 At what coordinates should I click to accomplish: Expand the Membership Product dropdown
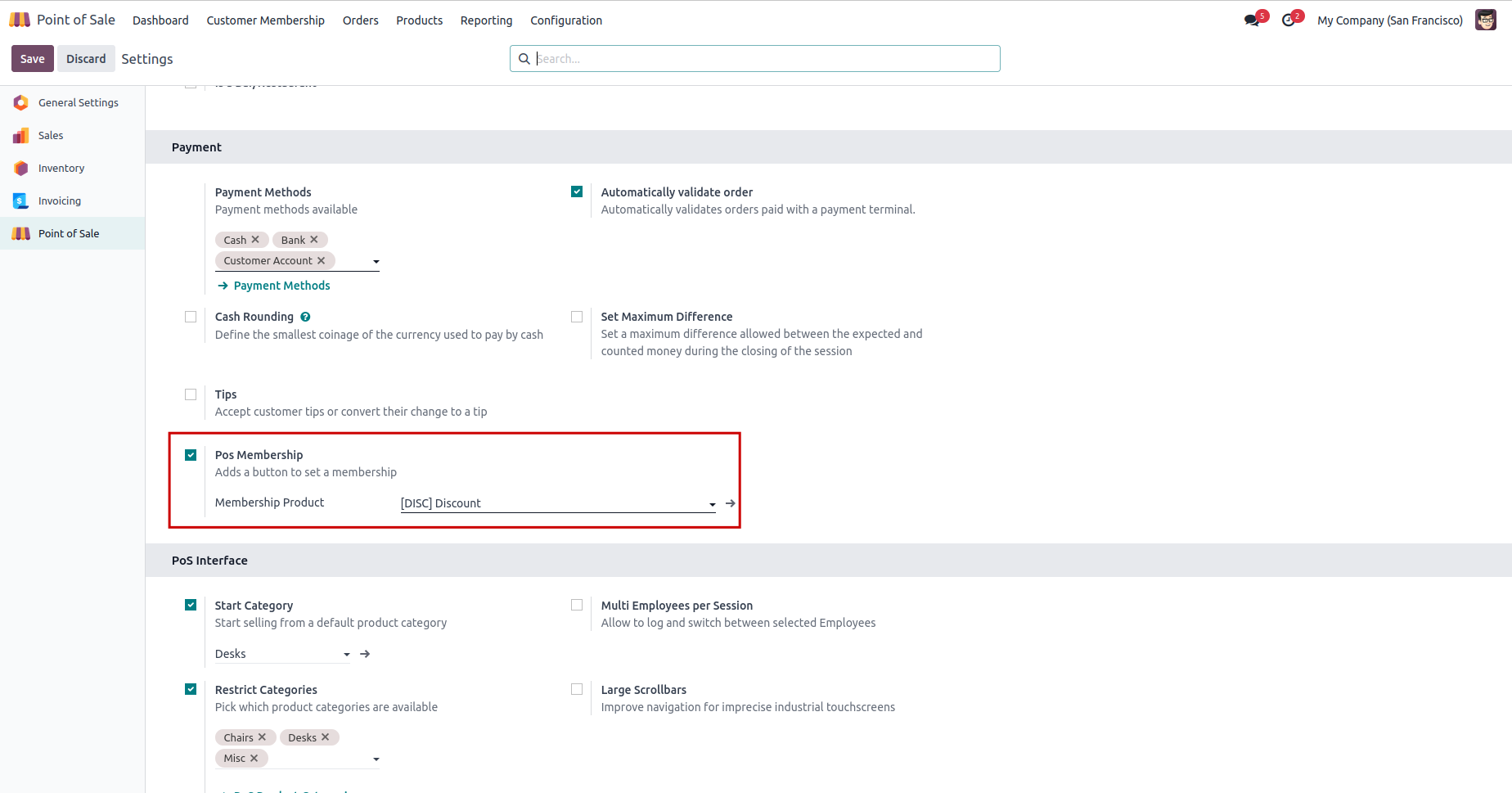click(712, 504)
